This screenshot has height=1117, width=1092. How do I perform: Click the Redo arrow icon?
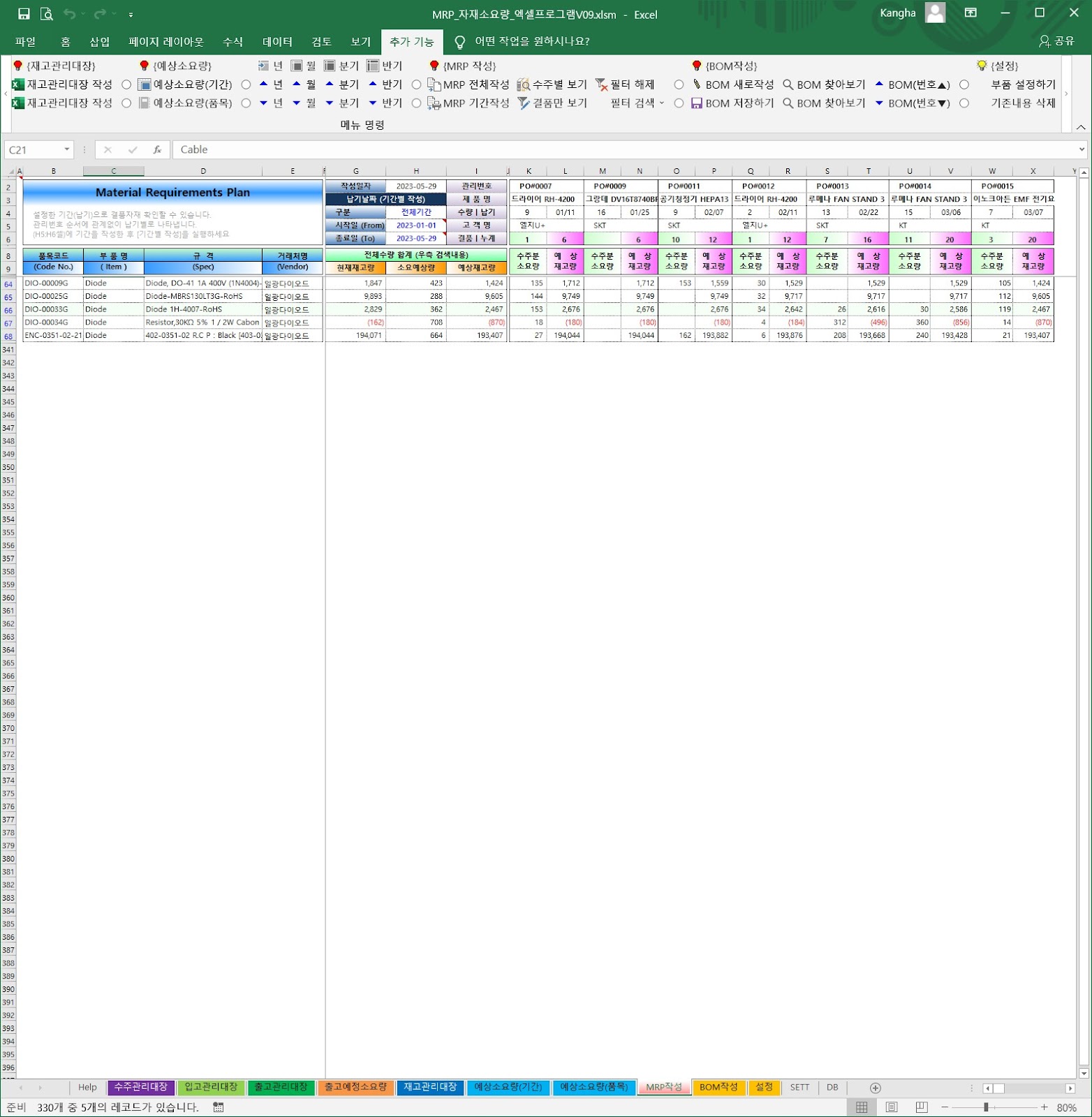coord(100,14)
